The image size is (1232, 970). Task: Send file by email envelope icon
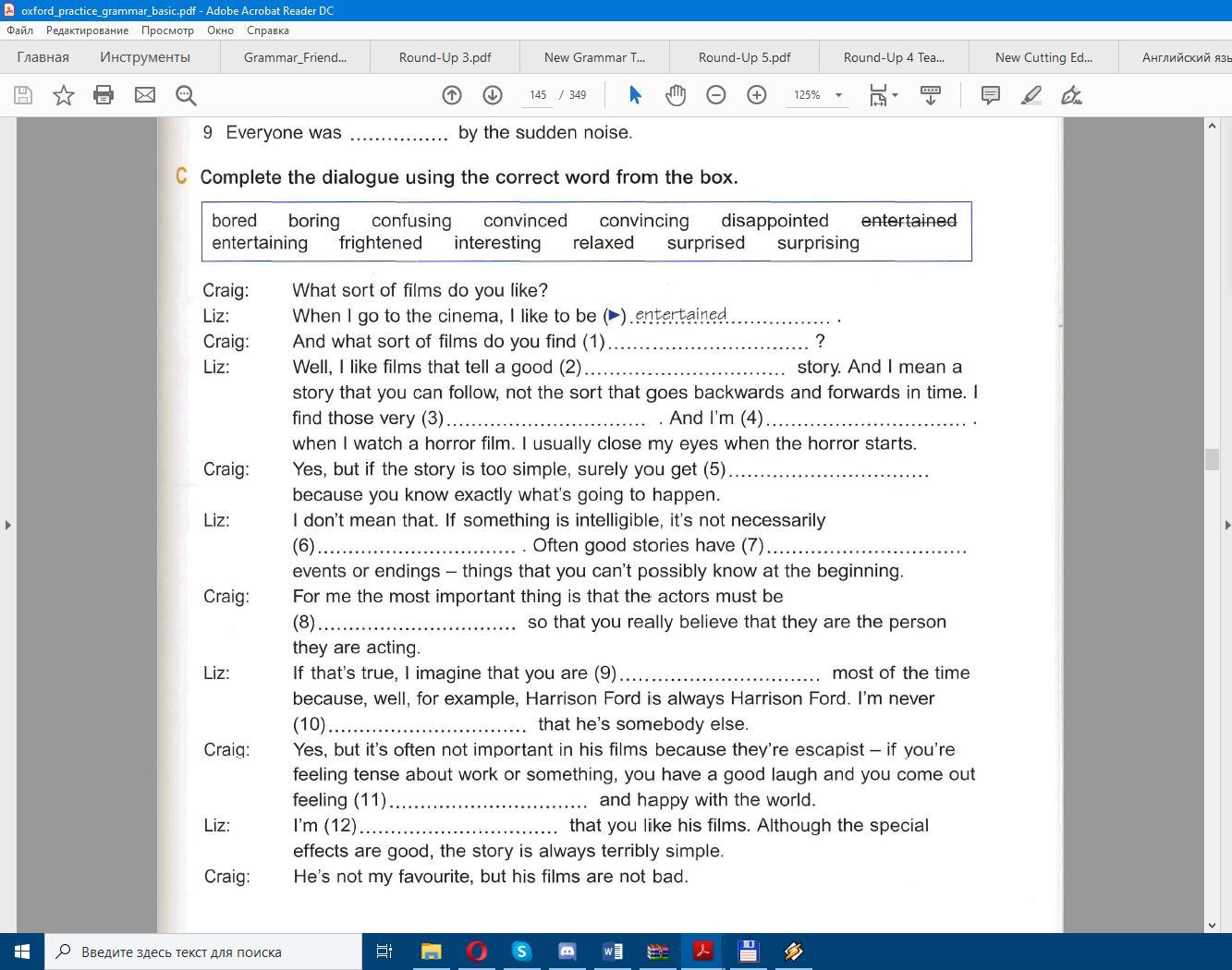tap(145, 95)
